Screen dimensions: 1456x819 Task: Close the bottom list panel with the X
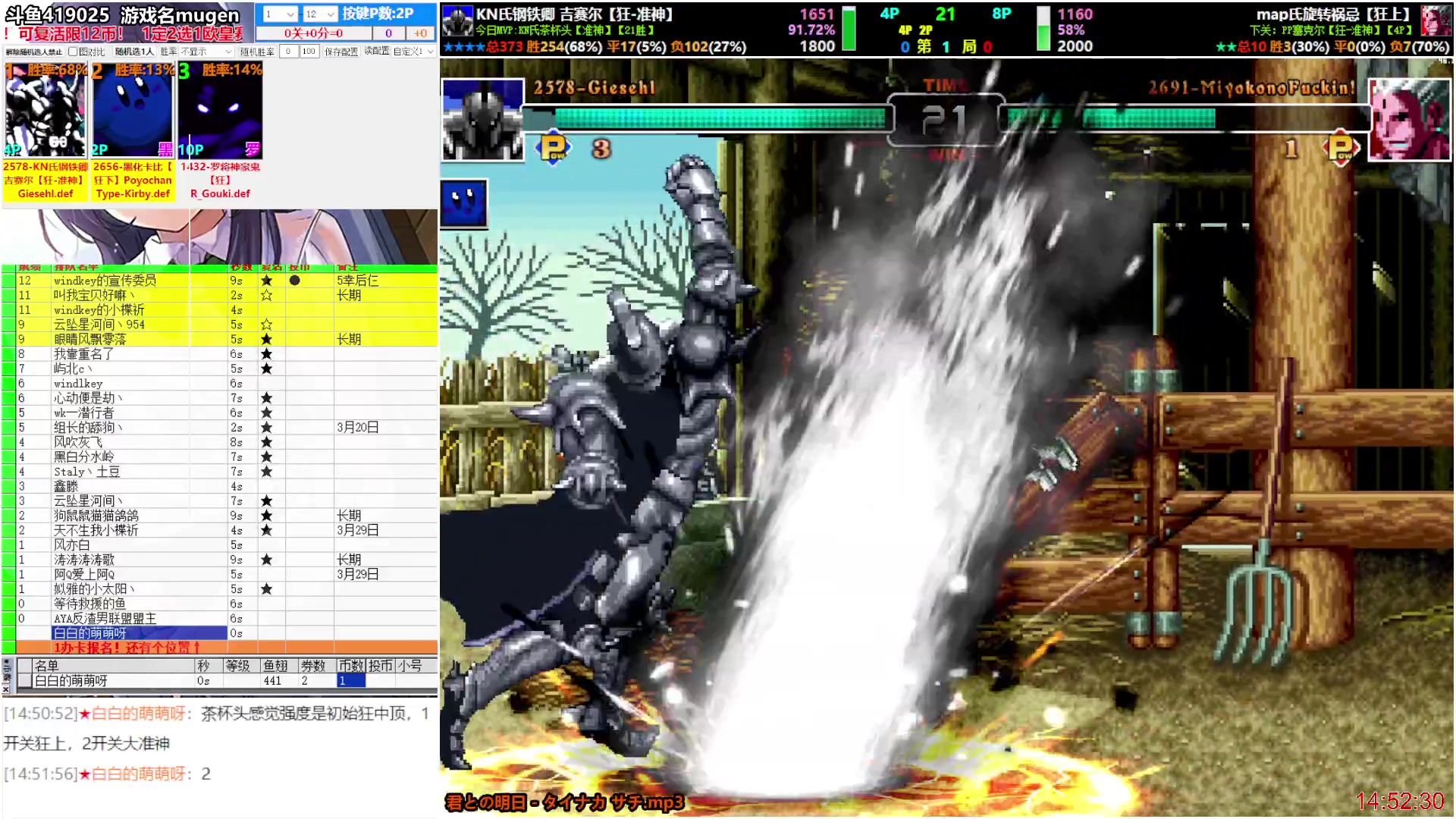[6, 689]
